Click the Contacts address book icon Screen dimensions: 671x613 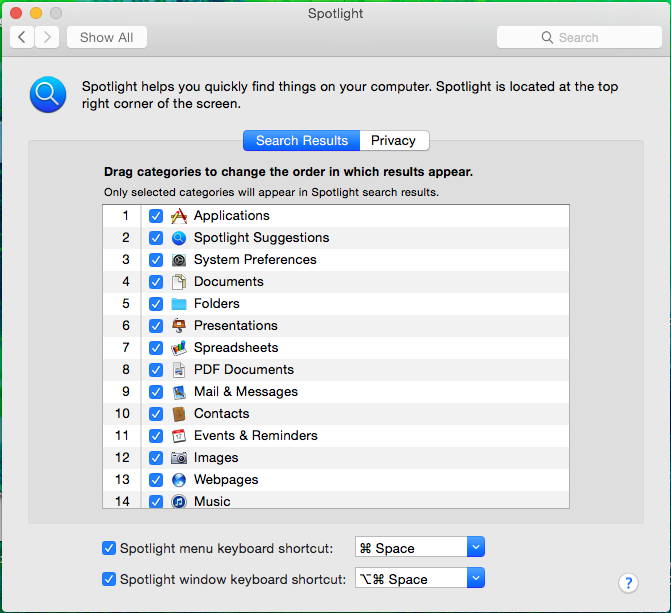[x=179, y=414]
